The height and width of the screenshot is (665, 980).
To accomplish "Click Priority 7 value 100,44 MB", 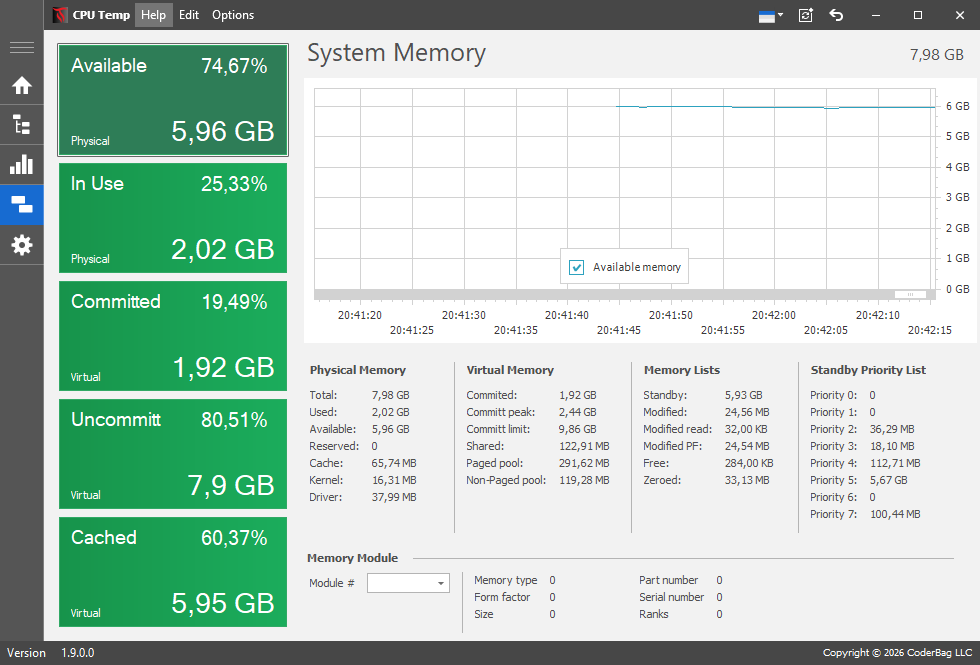I will pos(895,514).
